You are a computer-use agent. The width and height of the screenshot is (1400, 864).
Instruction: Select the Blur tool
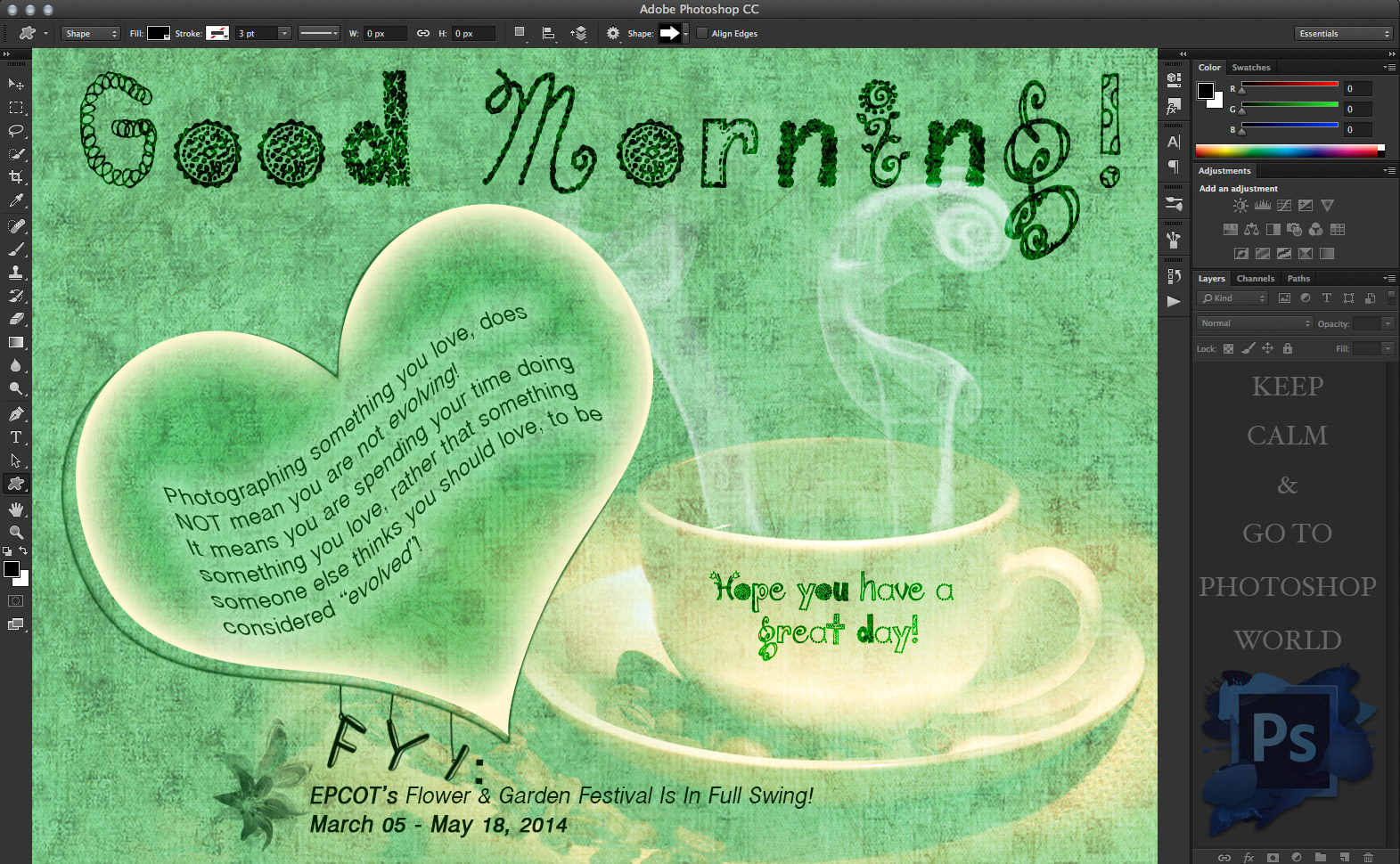(x=16, y=365)
